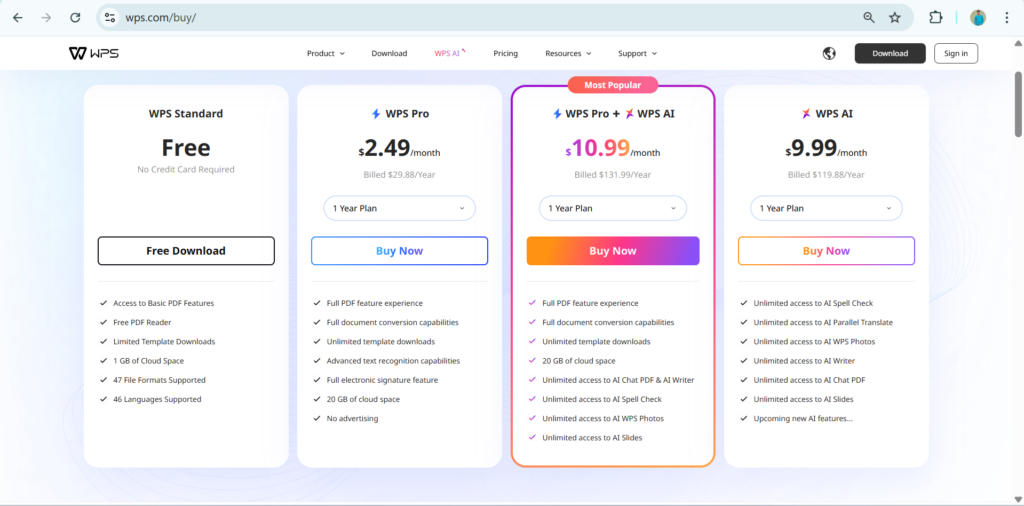The image size is (1024, 506).
Task: Click Buy Now for WPS Pro
Action: coord(400,251)
